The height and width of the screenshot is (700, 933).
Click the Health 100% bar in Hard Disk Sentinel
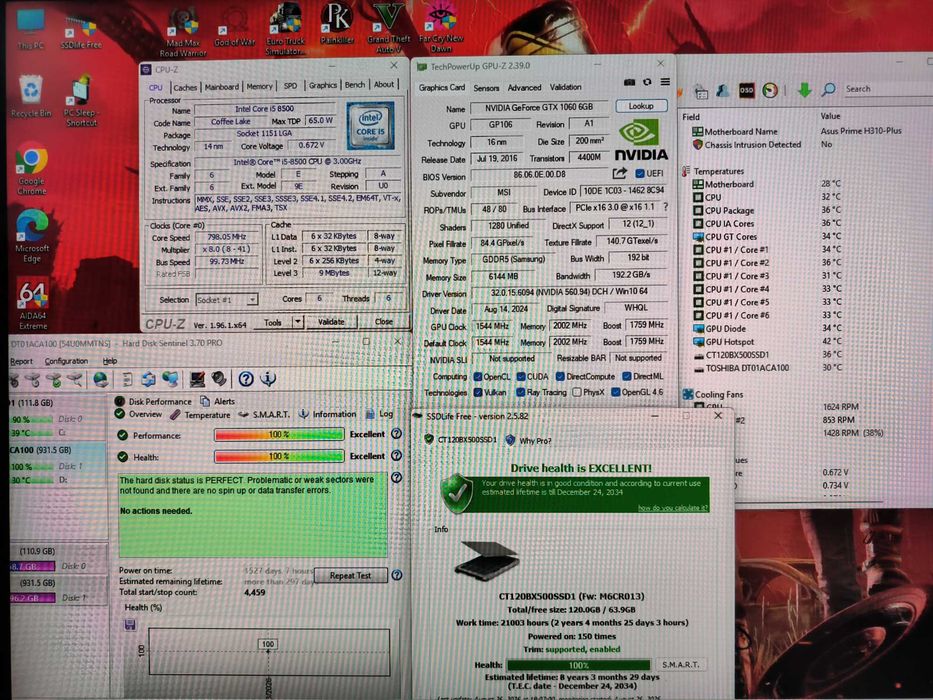click(279, 457)
